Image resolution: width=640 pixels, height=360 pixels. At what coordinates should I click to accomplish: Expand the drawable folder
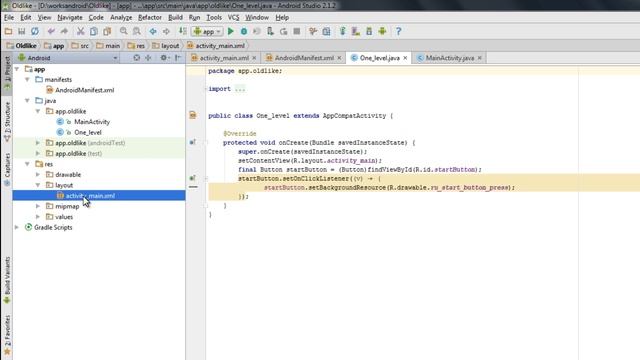click(x=38, y=174)
